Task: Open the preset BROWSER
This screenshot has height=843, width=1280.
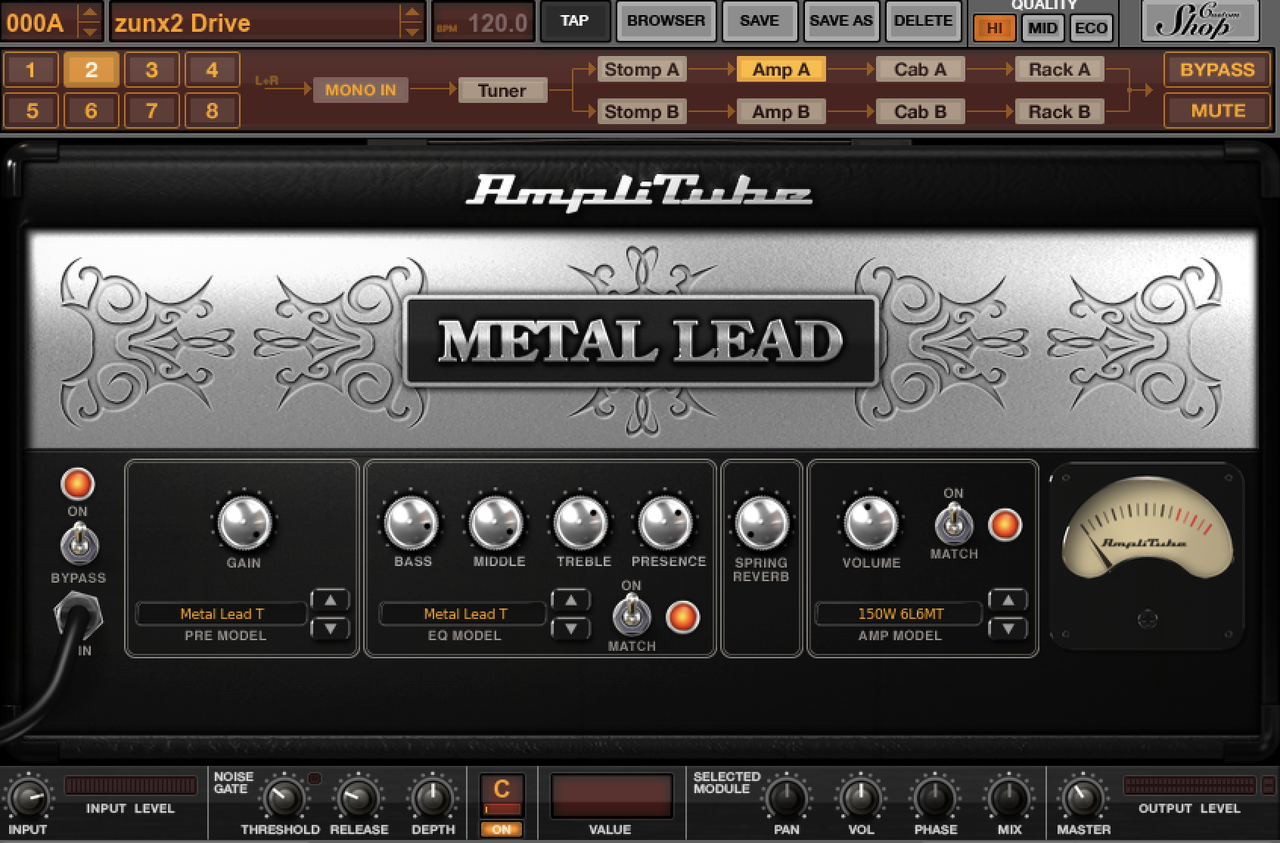Action: 666,21
